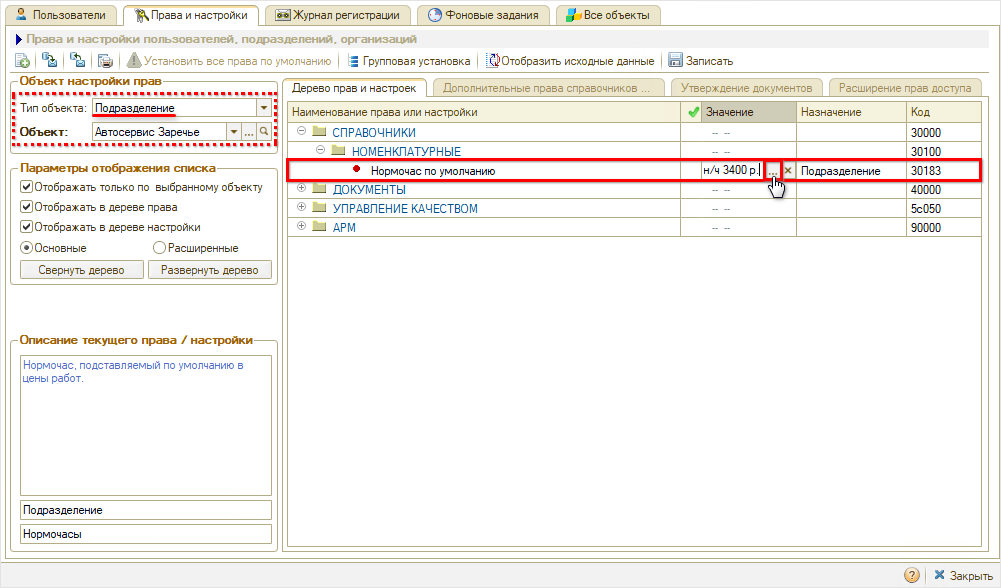Screen dimensions: 1001x588
Task: Click the printer icon in the toolbar
Action: (105, 61)
